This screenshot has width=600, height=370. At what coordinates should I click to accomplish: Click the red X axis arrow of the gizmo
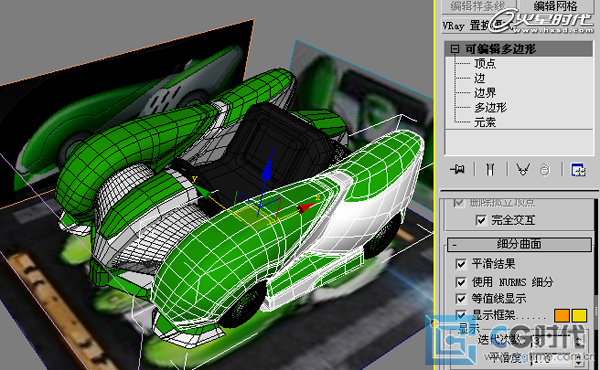306,207
